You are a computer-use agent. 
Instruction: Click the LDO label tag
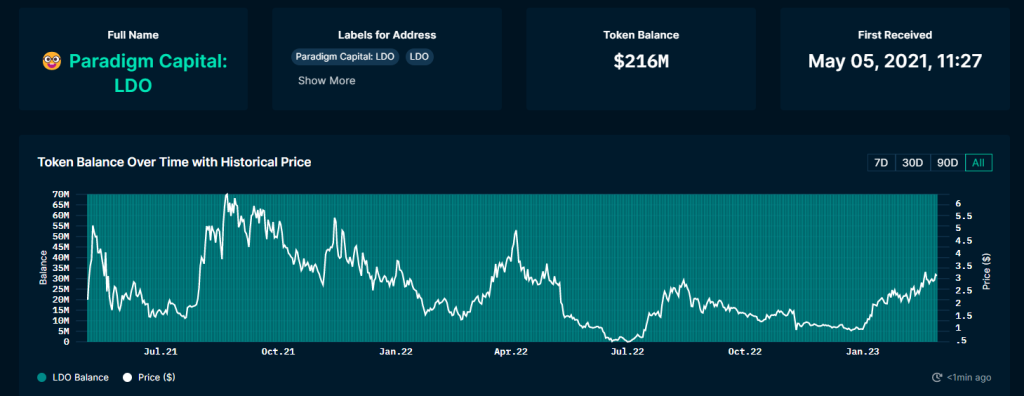[x=419, y=57]
